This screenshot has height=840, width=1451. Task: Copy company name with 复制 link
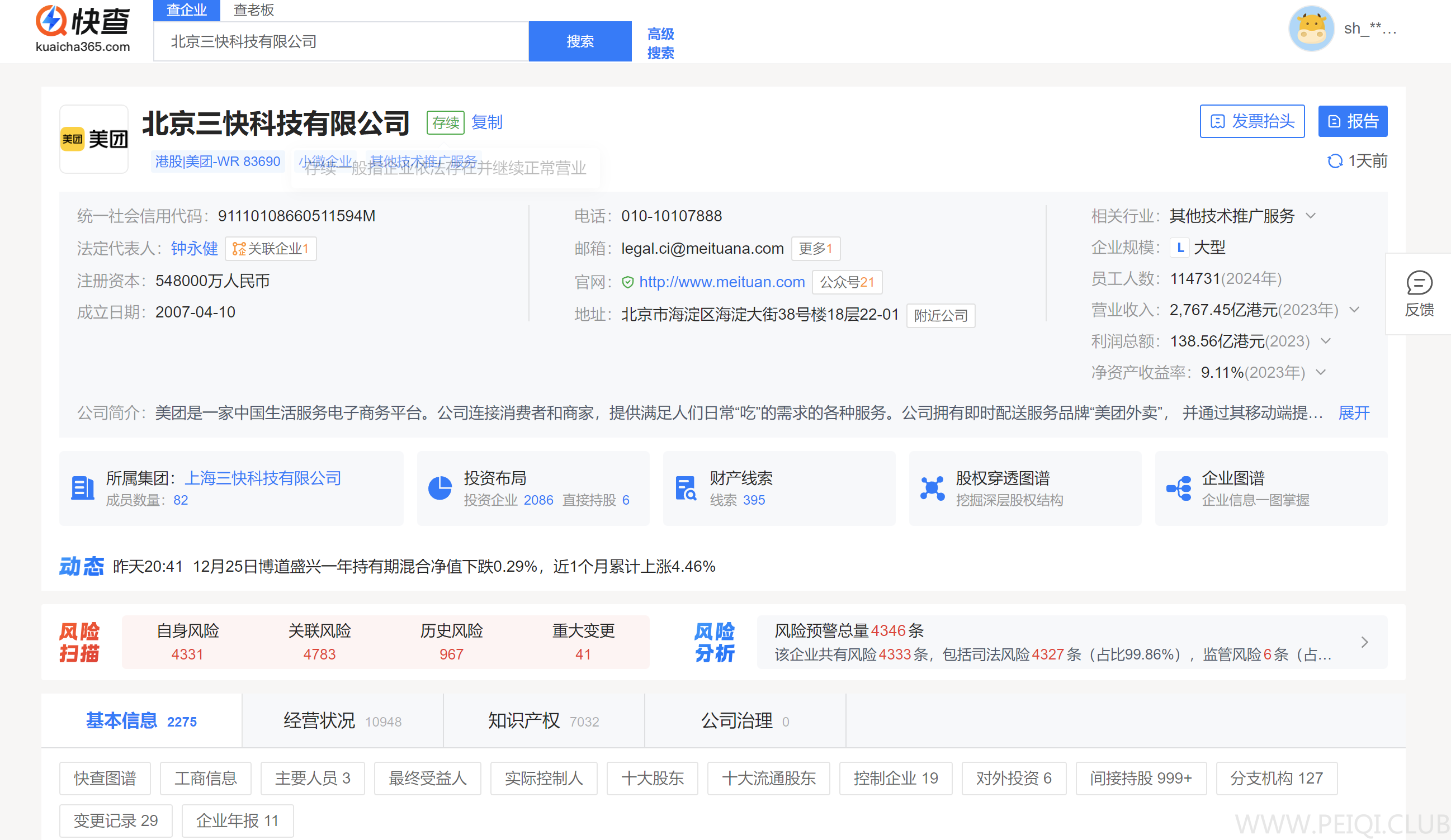[x=486, y=122]
